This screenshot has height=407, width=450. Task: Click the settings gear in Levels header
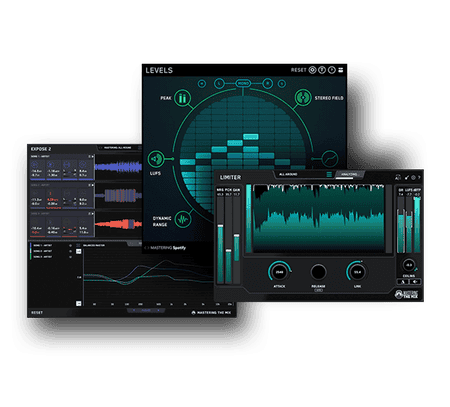(x=312, y=70)
